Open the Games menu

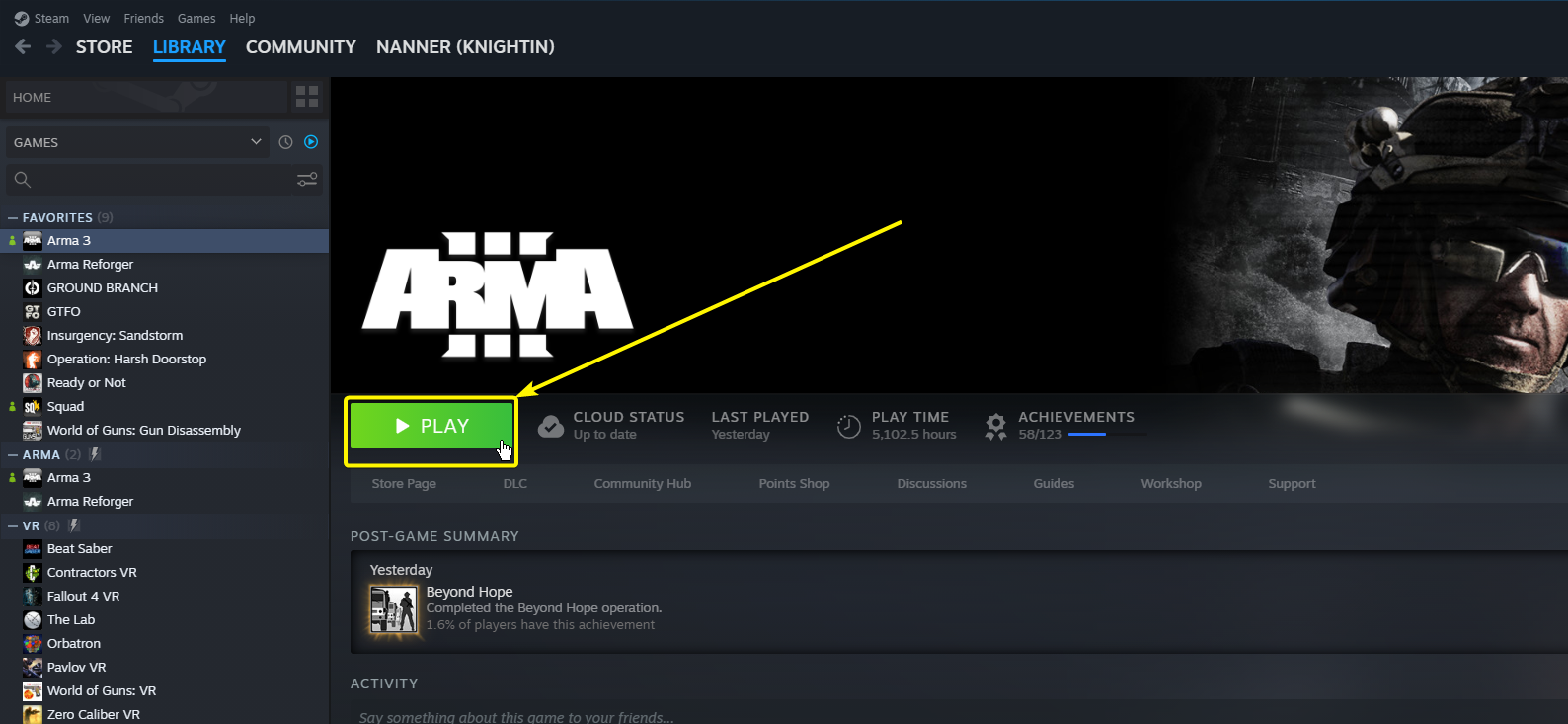click(196, 18)
